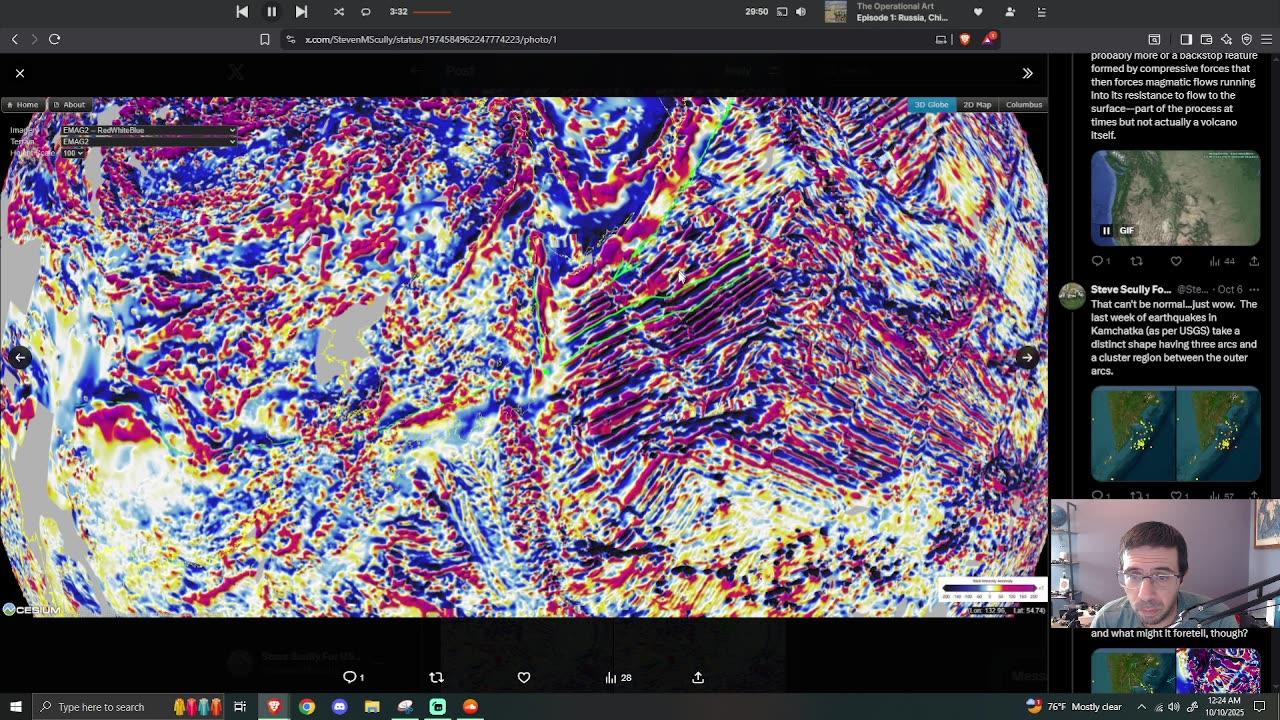Switch to the 2D Map tab
This screenshot has height=720, width=1280.
click(x=977, y=105)
